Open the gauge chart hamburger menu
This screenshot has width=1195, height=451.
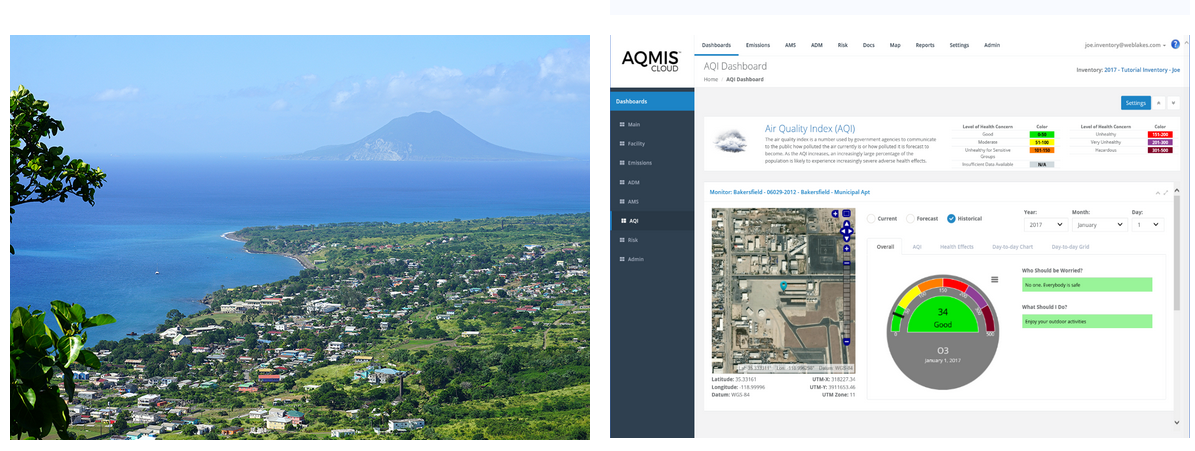(x=994, y=279)
